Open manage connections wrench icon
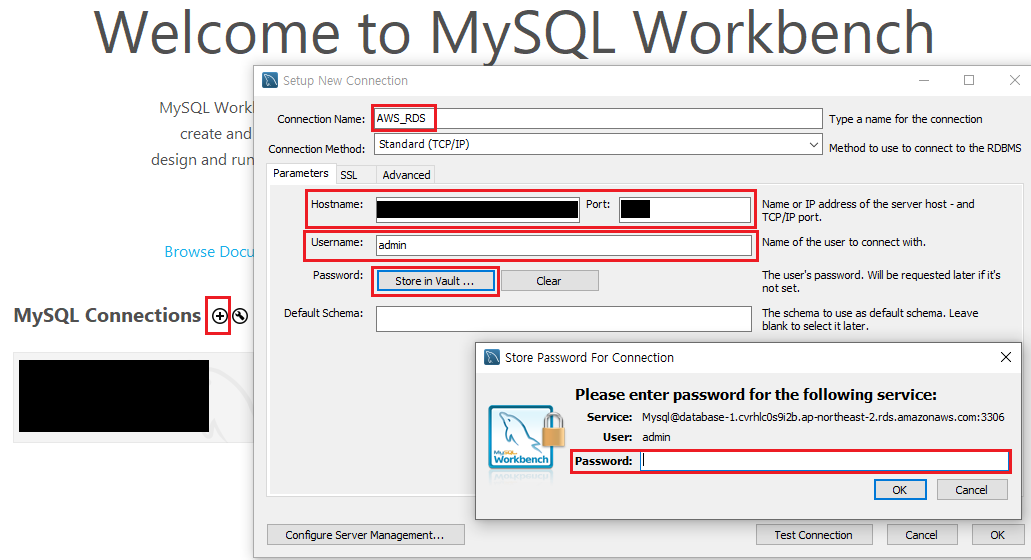 point(241,316)
